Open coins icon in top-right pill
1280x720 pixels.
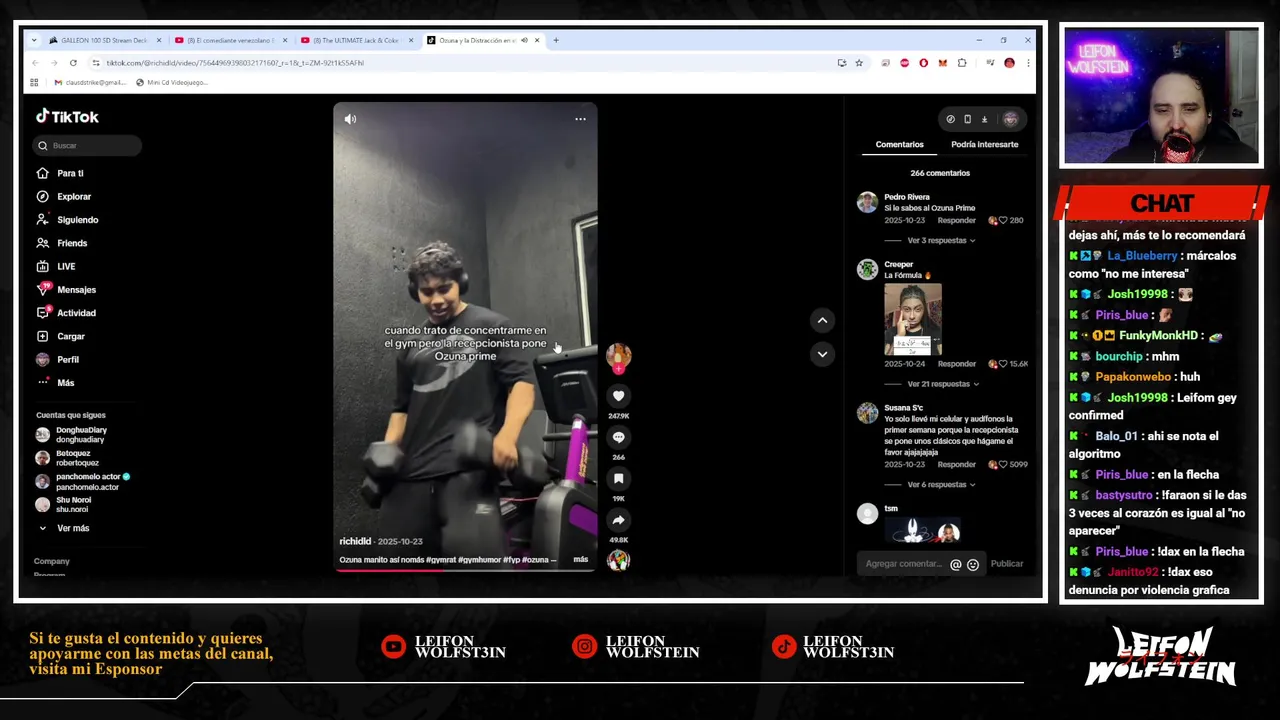(950, 119)
